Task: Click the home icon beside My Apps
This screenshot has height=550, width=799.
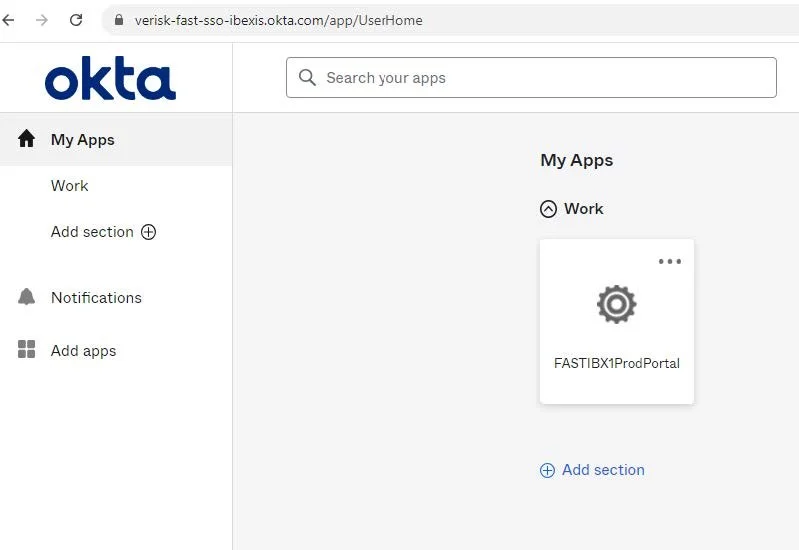Action: (x=26, y=139)
